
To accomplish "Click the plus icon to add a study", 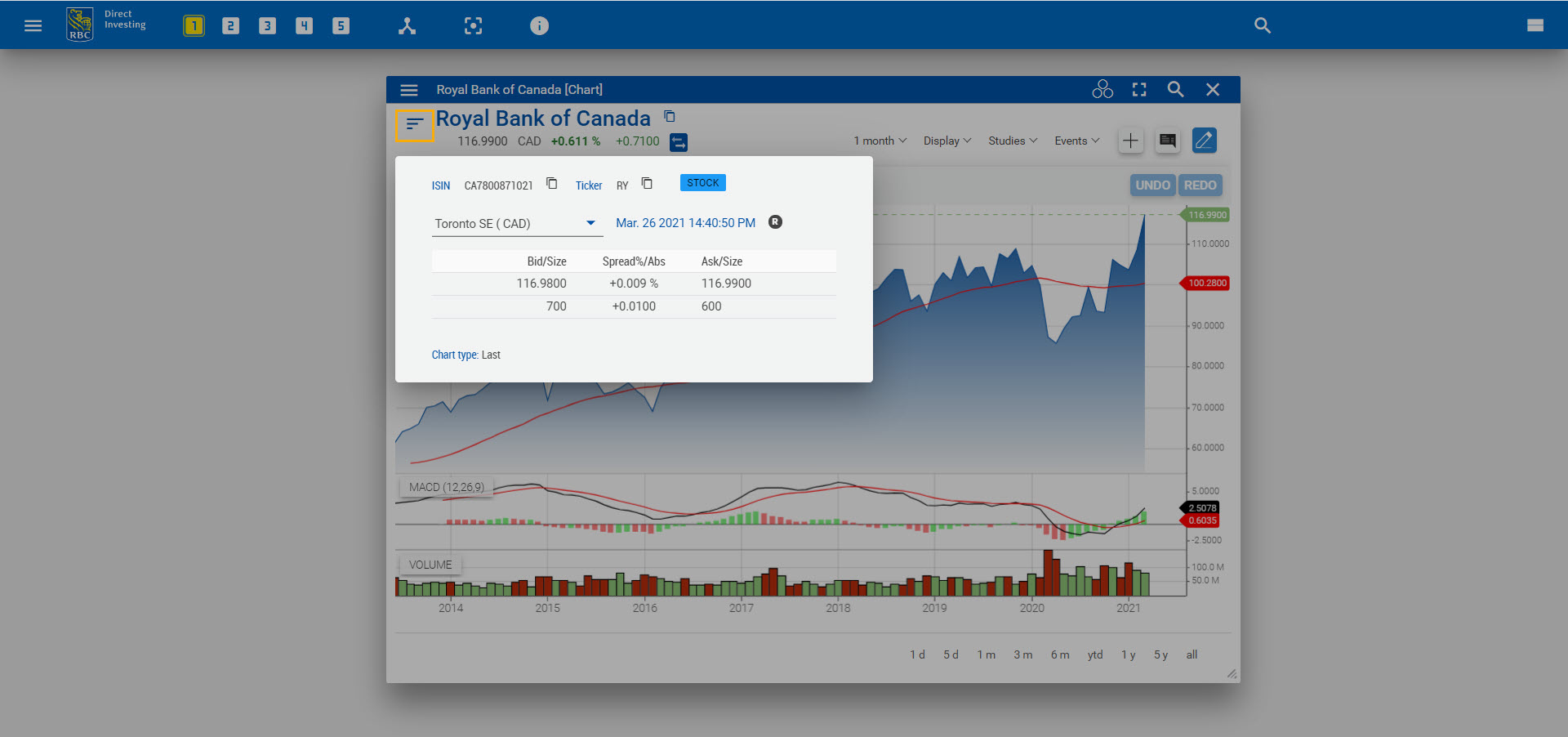I will point(1130,140).
